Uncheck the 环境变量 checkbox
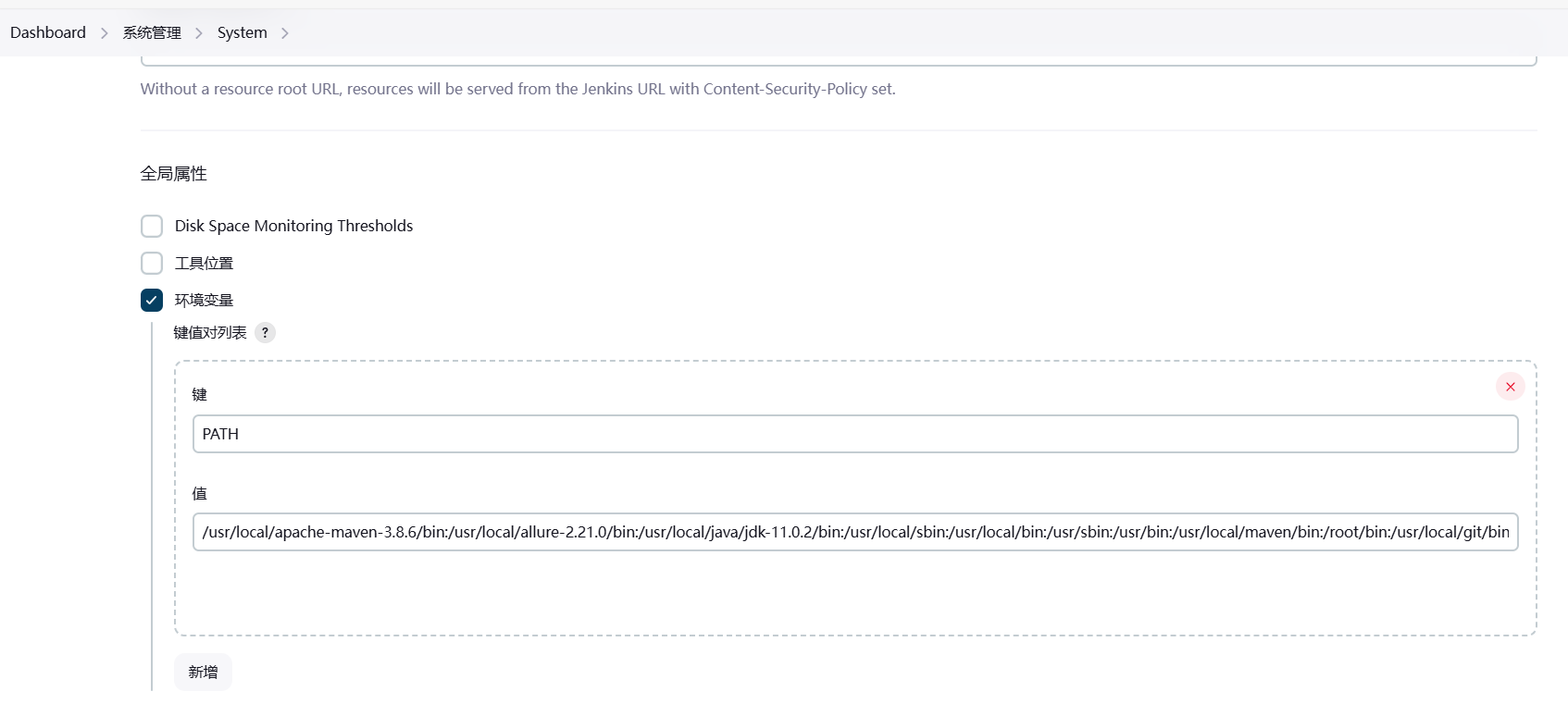The width and height of the screenshot is (1568, 716). click(x=152, y=300)
